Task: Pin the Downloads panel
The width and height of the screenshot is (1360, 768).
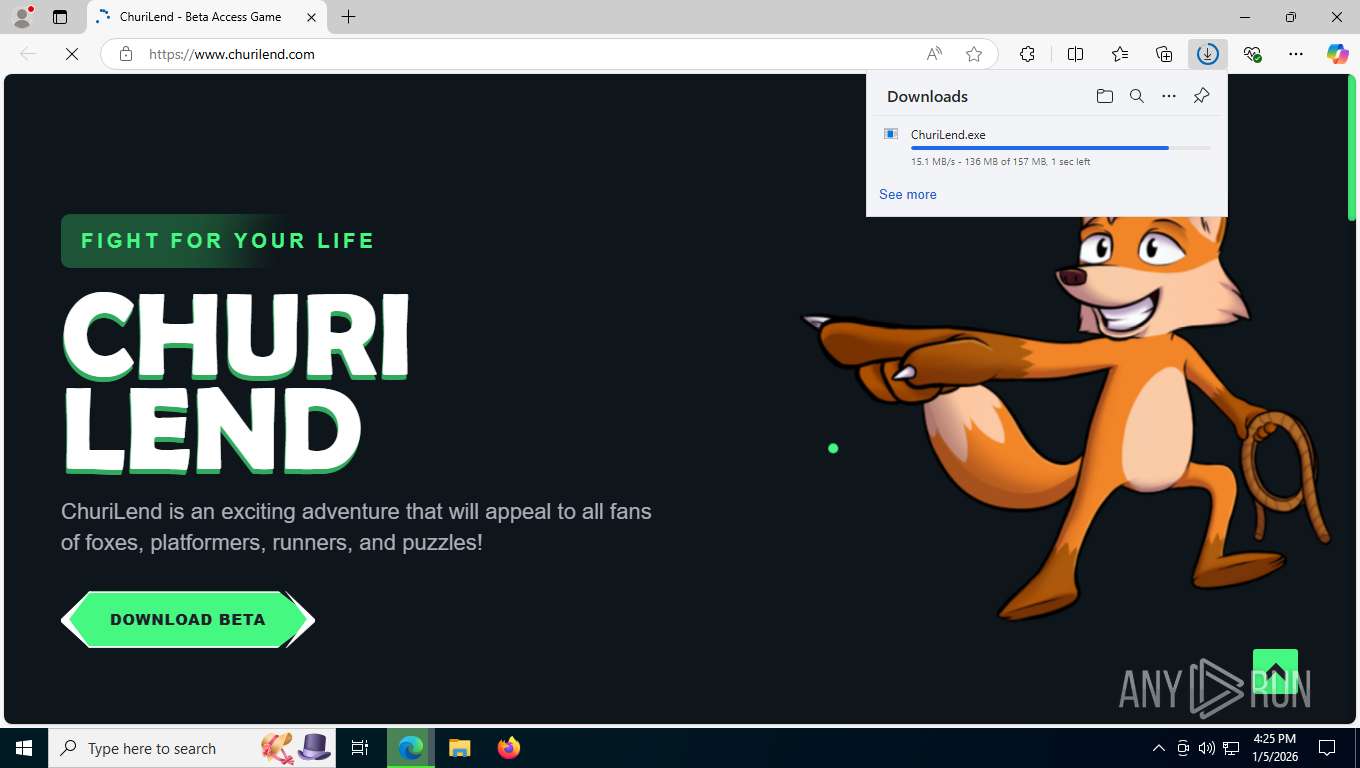Action: tap(1201, 96)
